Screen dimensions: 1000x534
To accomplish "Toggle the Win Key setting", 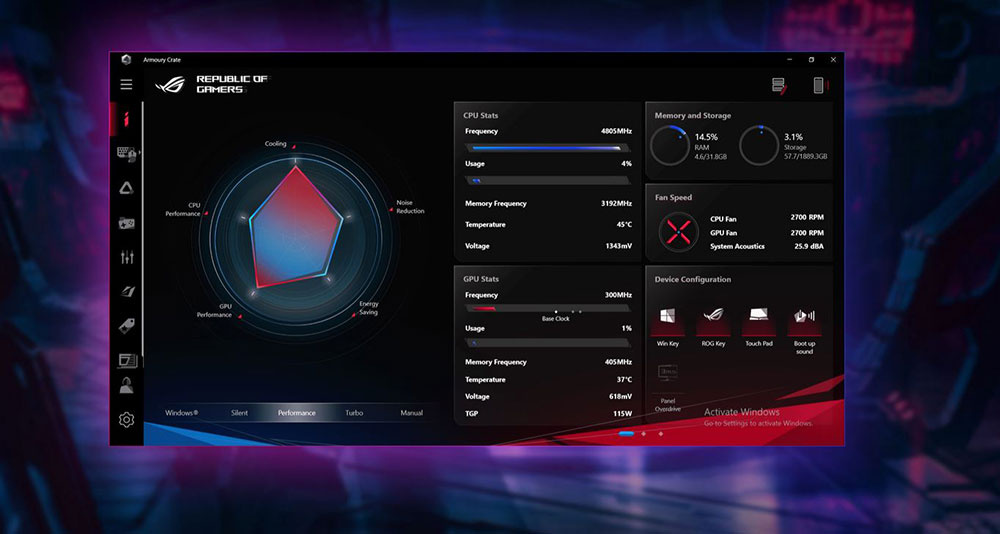I will [x=668, y=325].
